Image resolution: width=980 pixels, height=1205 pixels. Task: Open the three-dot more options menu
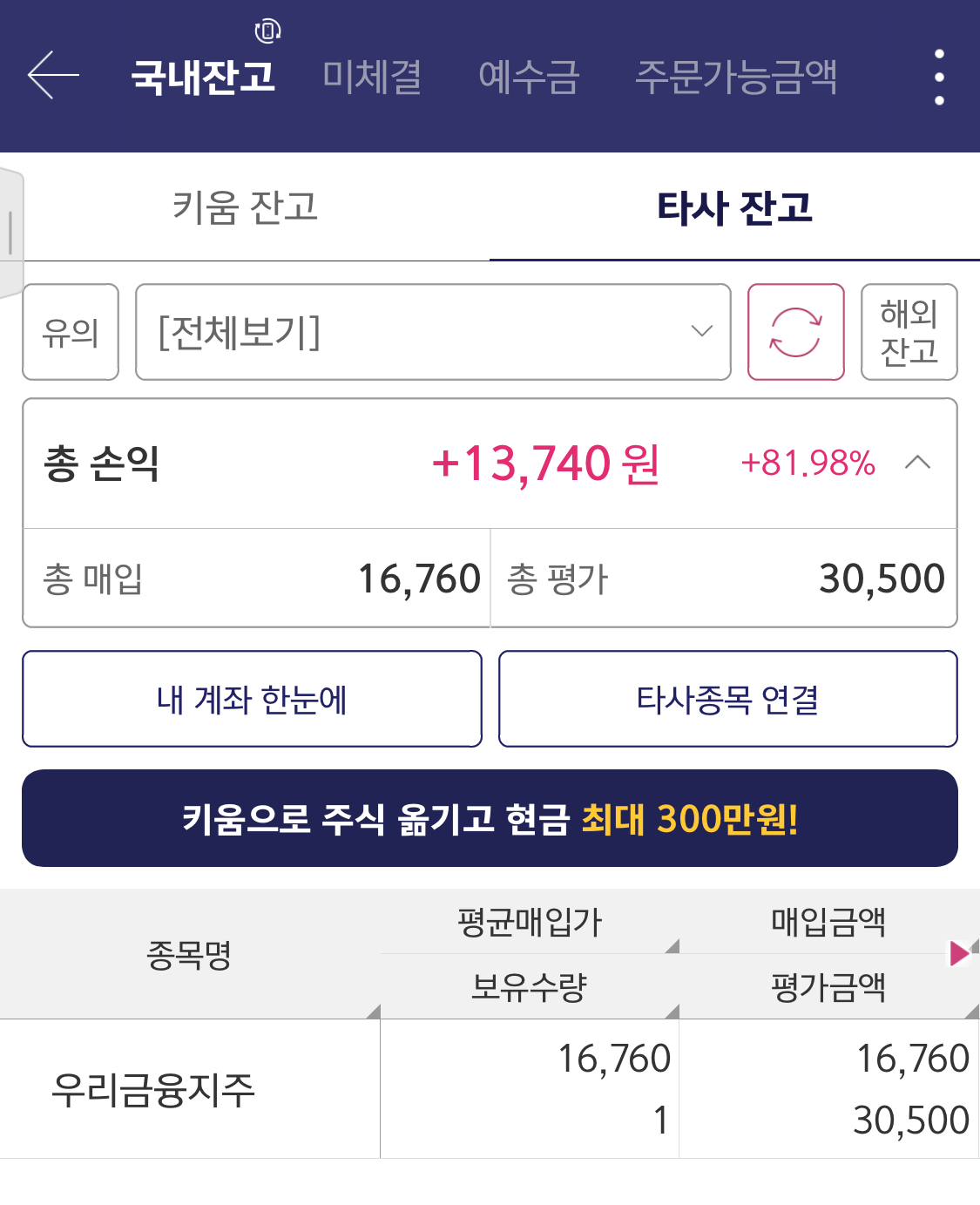[938, 77]
